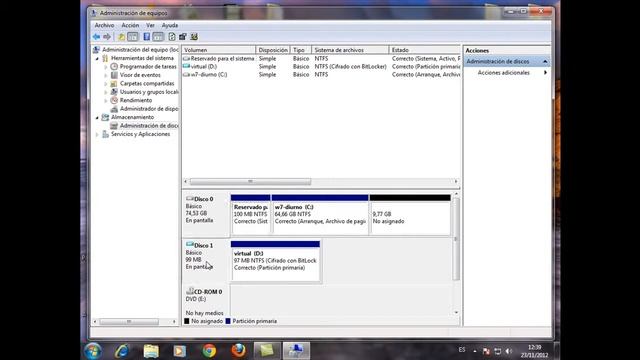Open Sticky Notes from the taskbar

click(267, 351)
